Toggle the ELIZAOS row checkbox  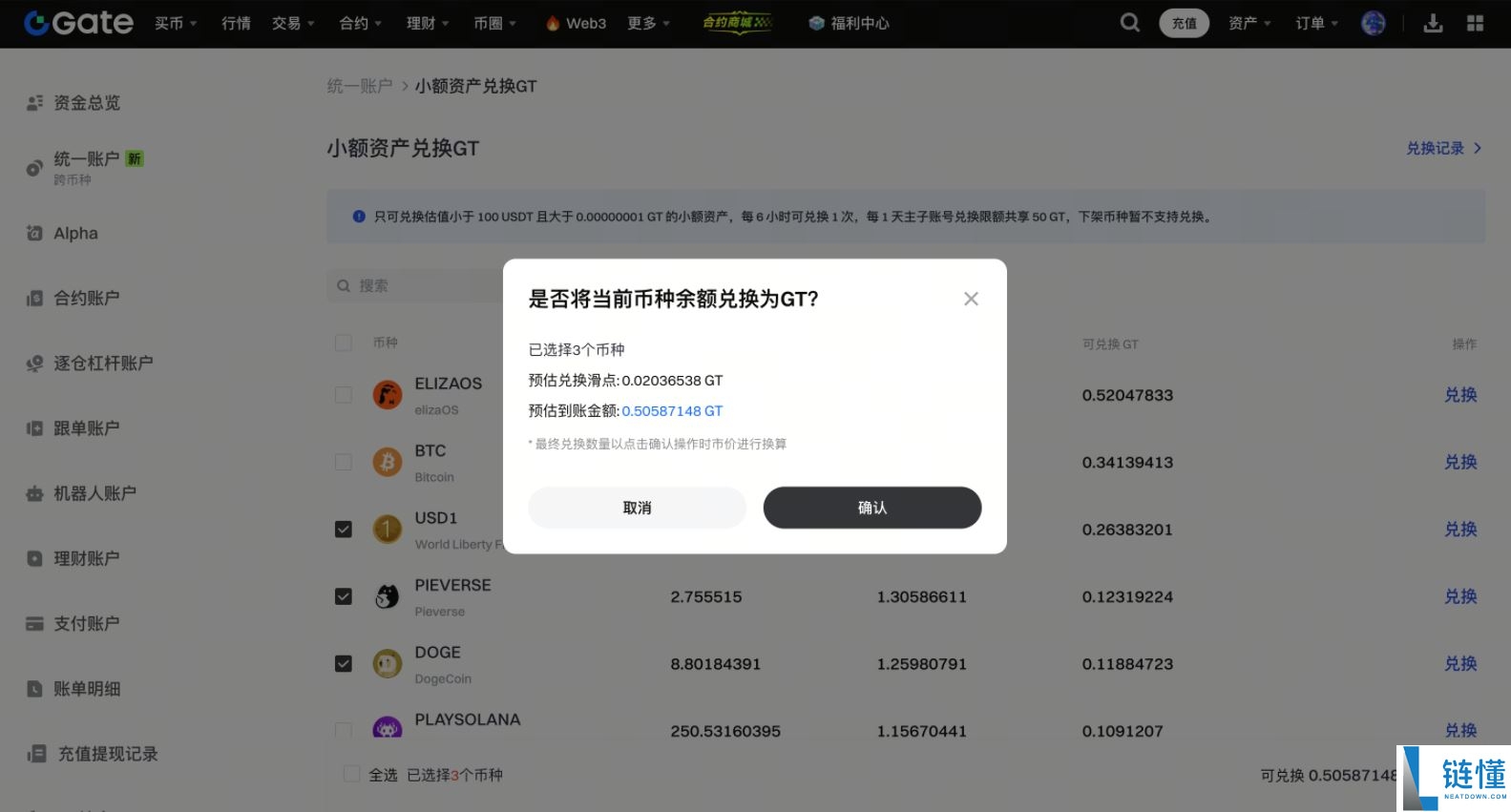coord(344,395)
